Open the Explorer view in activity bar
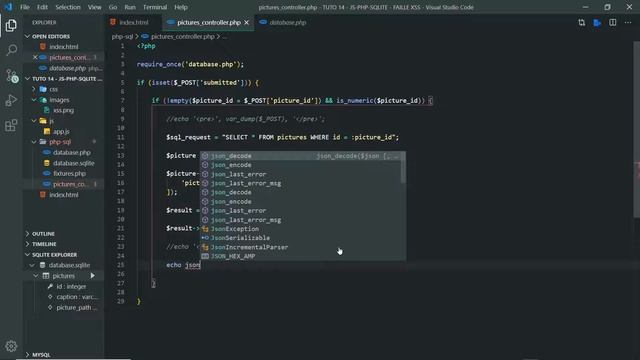640x360 pixels. (11, 25)
